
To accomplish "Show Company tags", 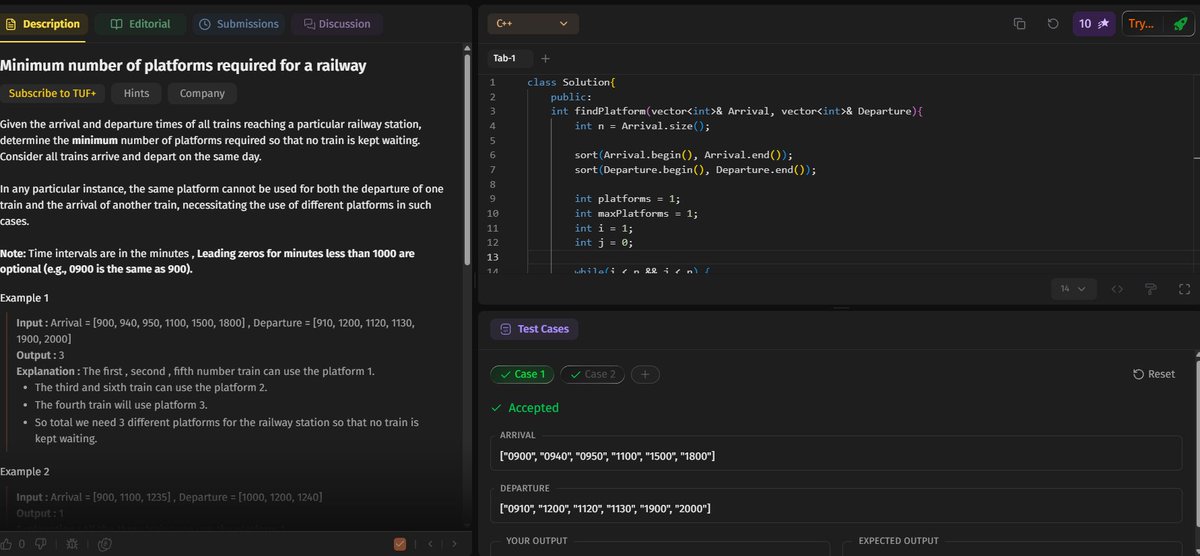I will (202, 94).
